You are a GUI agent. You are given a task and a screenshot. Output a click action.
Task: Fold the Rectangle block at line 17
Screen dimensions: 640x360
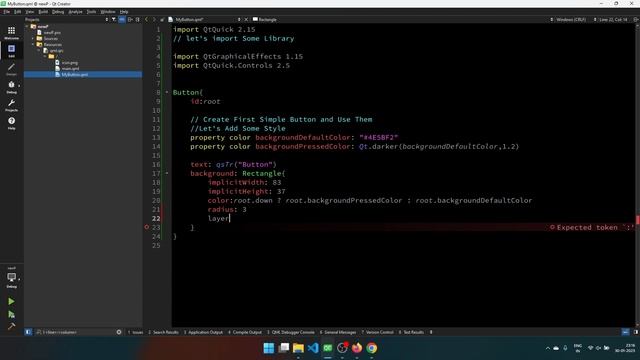click(167, 173)
